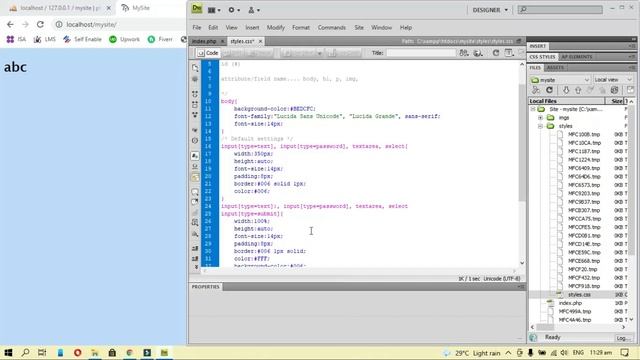The height and width of the screenshot is (360, 640).
Task: Open the Windows Start menu
Action: (x=8, y=353)
